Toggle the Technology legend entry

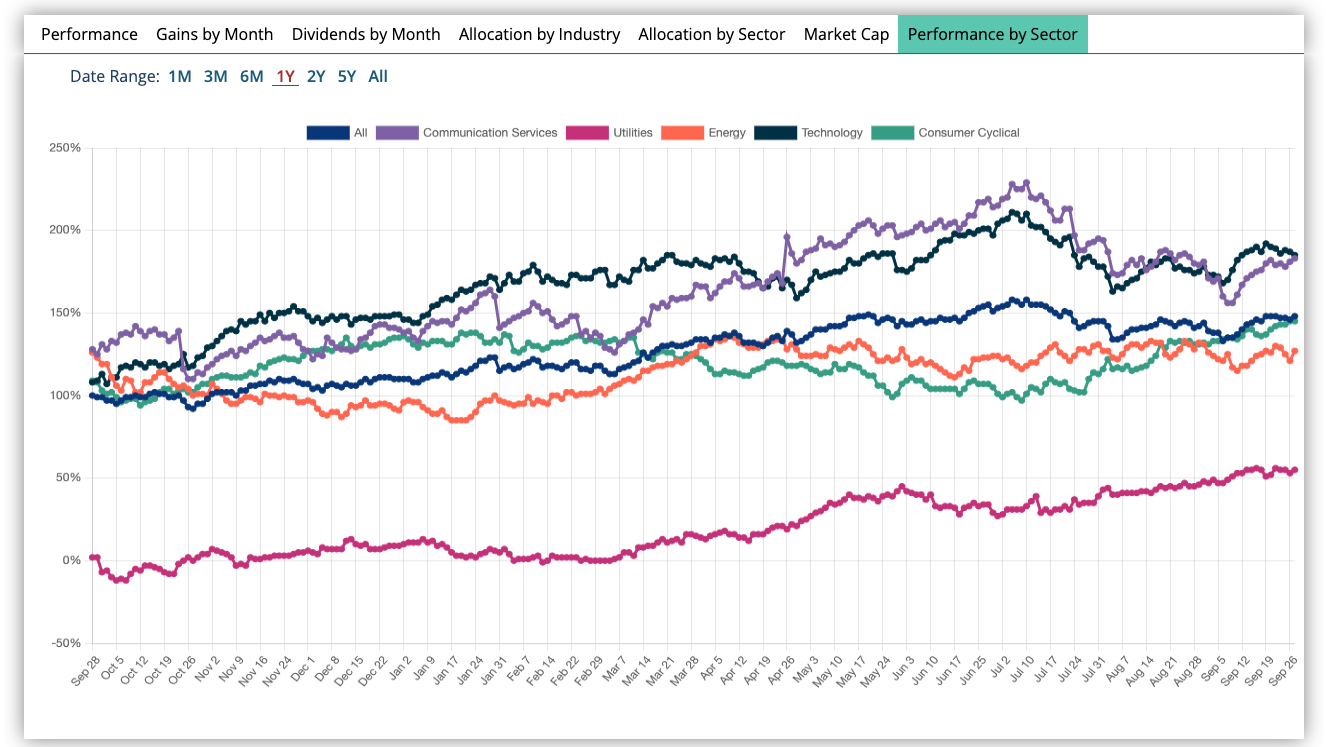[775, 132]
